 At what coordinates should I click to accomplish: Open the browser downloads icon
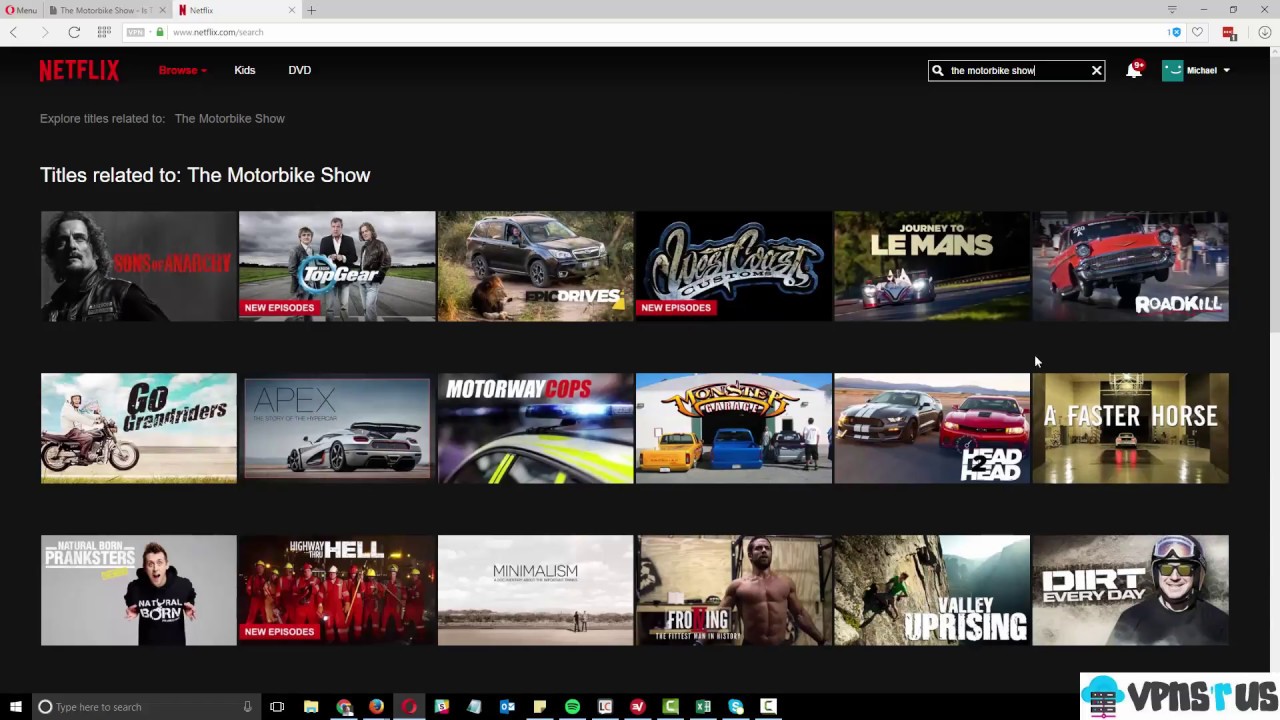coord(1264,32)
